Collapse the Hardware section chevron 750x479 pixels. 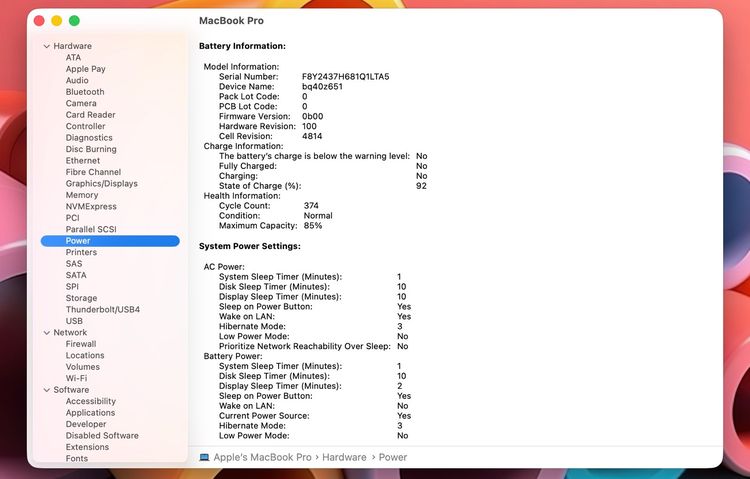[x=46, y=46]
